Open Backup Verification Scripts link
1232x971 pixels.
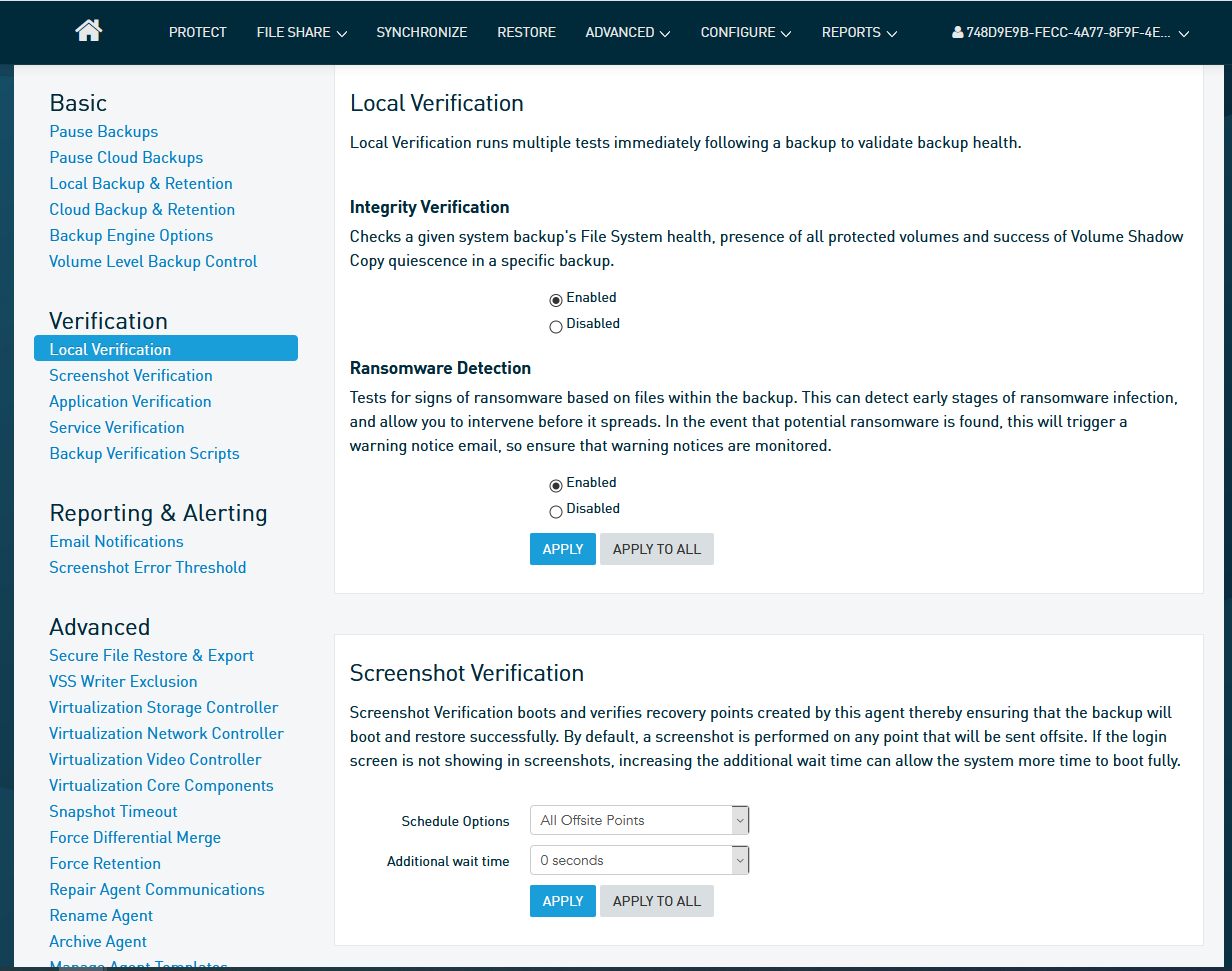click(145, 453)
